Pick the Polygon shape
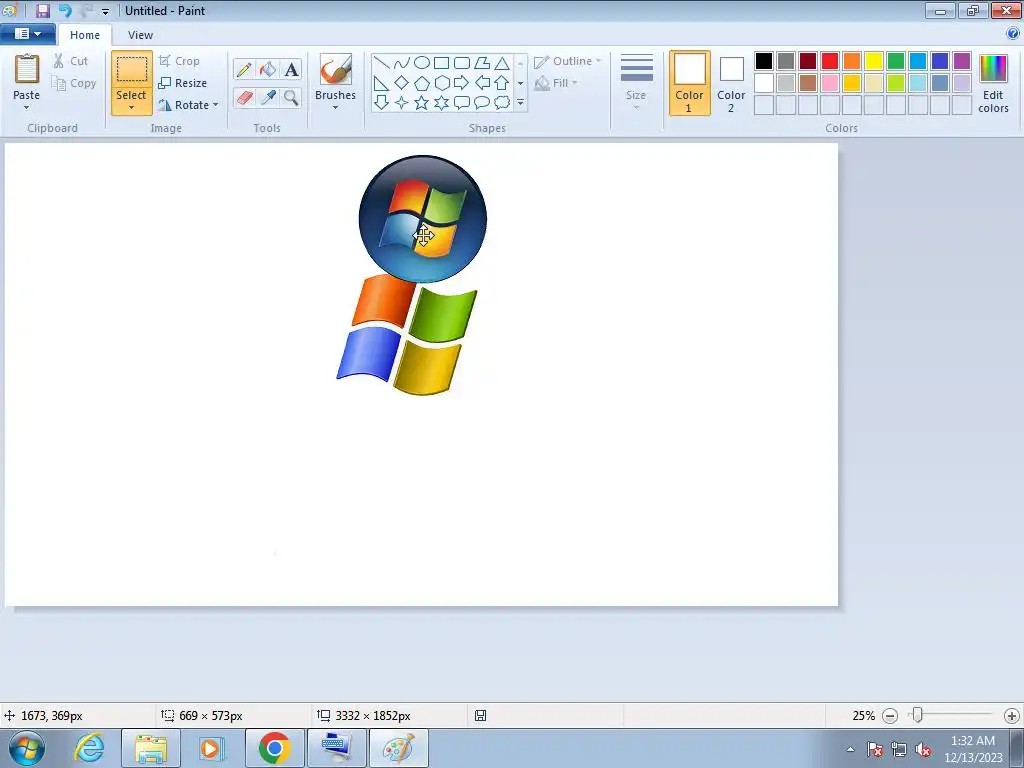This screenshot has width=1024, height=768. tap(482, 63)
